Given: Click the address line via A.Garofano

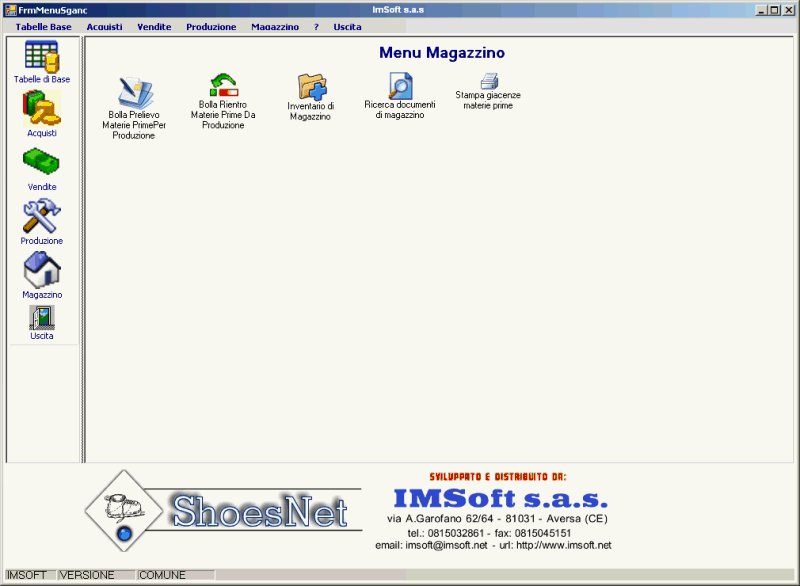Looking at the screenshot, I should [497, 519].
